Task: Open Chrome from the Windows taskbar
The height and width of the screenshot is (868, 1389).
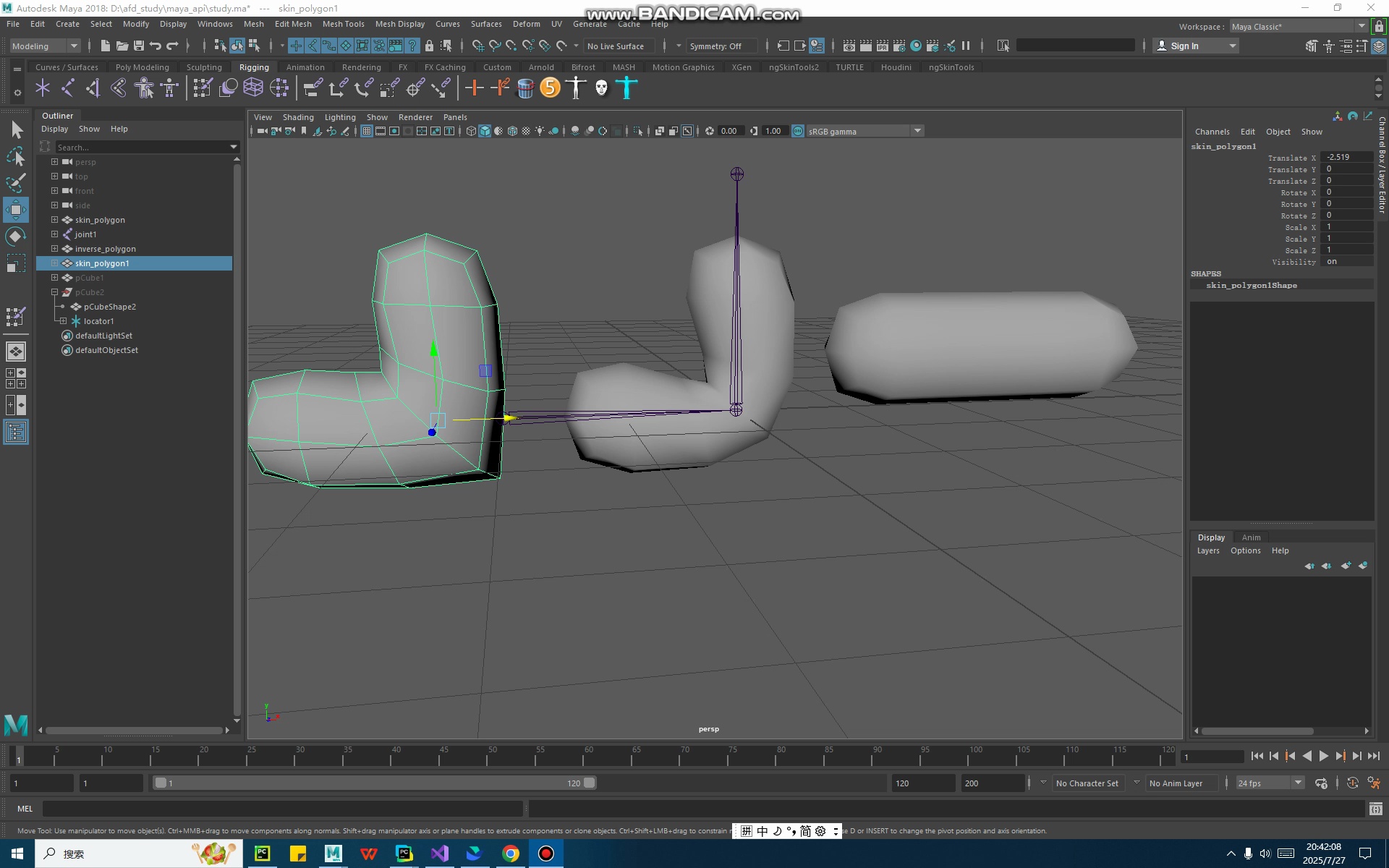Action: (511, 854)
